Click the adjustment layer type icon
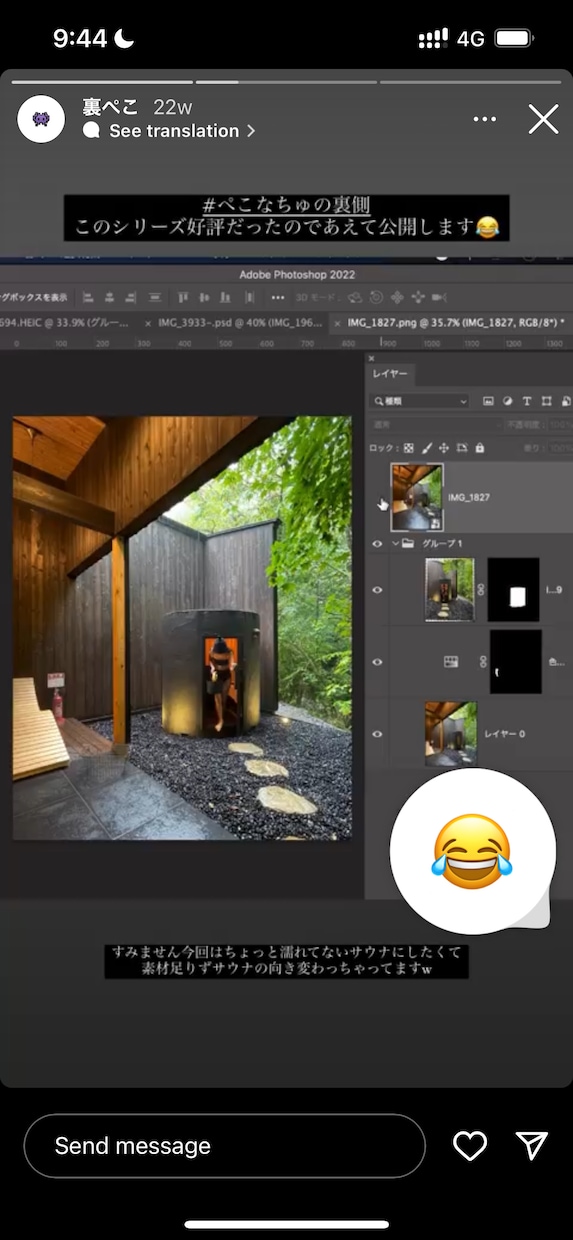This screenshot has height=1240, width=573. (451, 661)
